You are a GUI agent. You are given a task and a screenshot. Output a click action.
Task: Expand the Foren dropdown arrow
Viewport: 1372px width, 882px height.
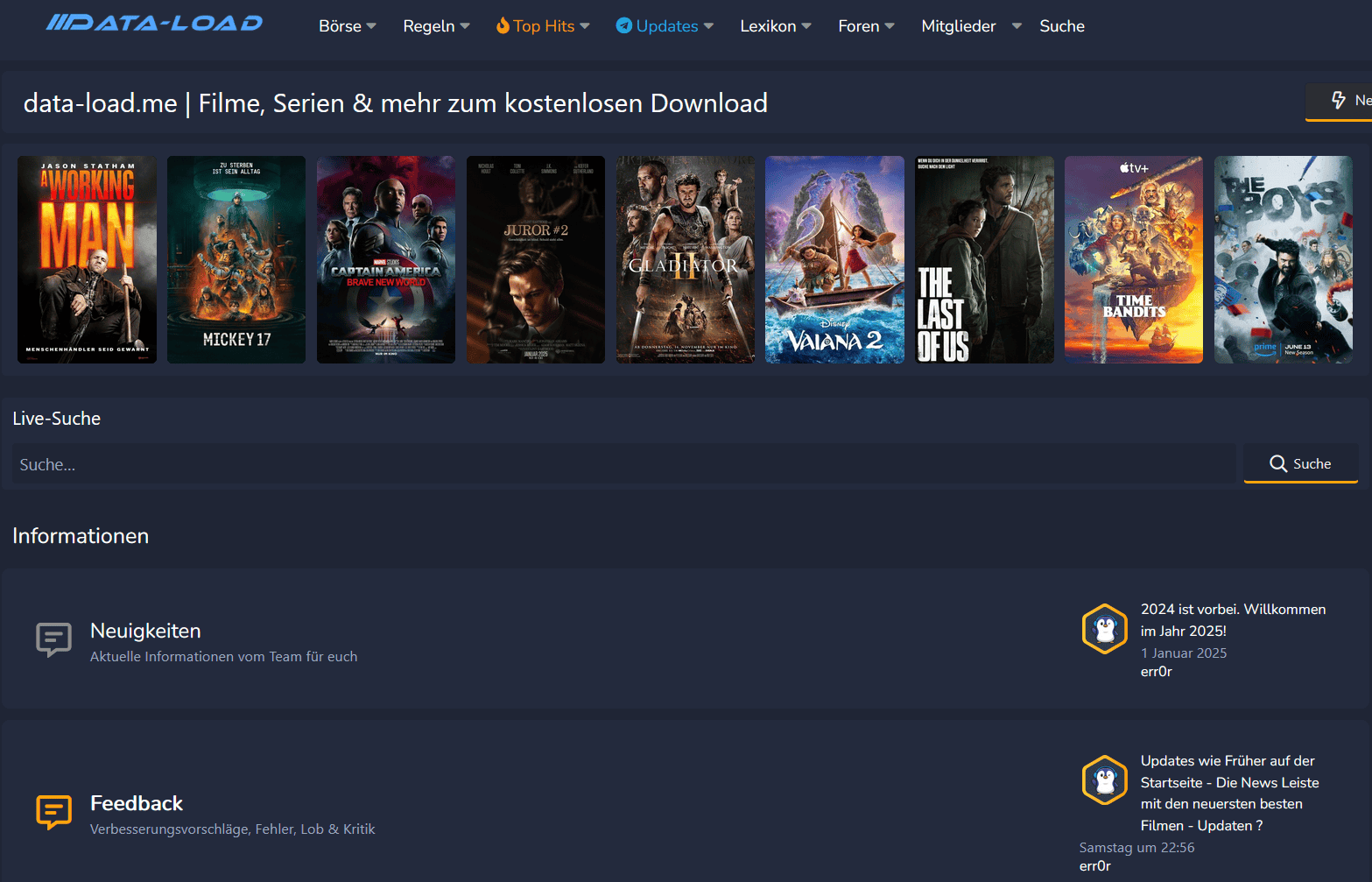[x=890, y=26]
